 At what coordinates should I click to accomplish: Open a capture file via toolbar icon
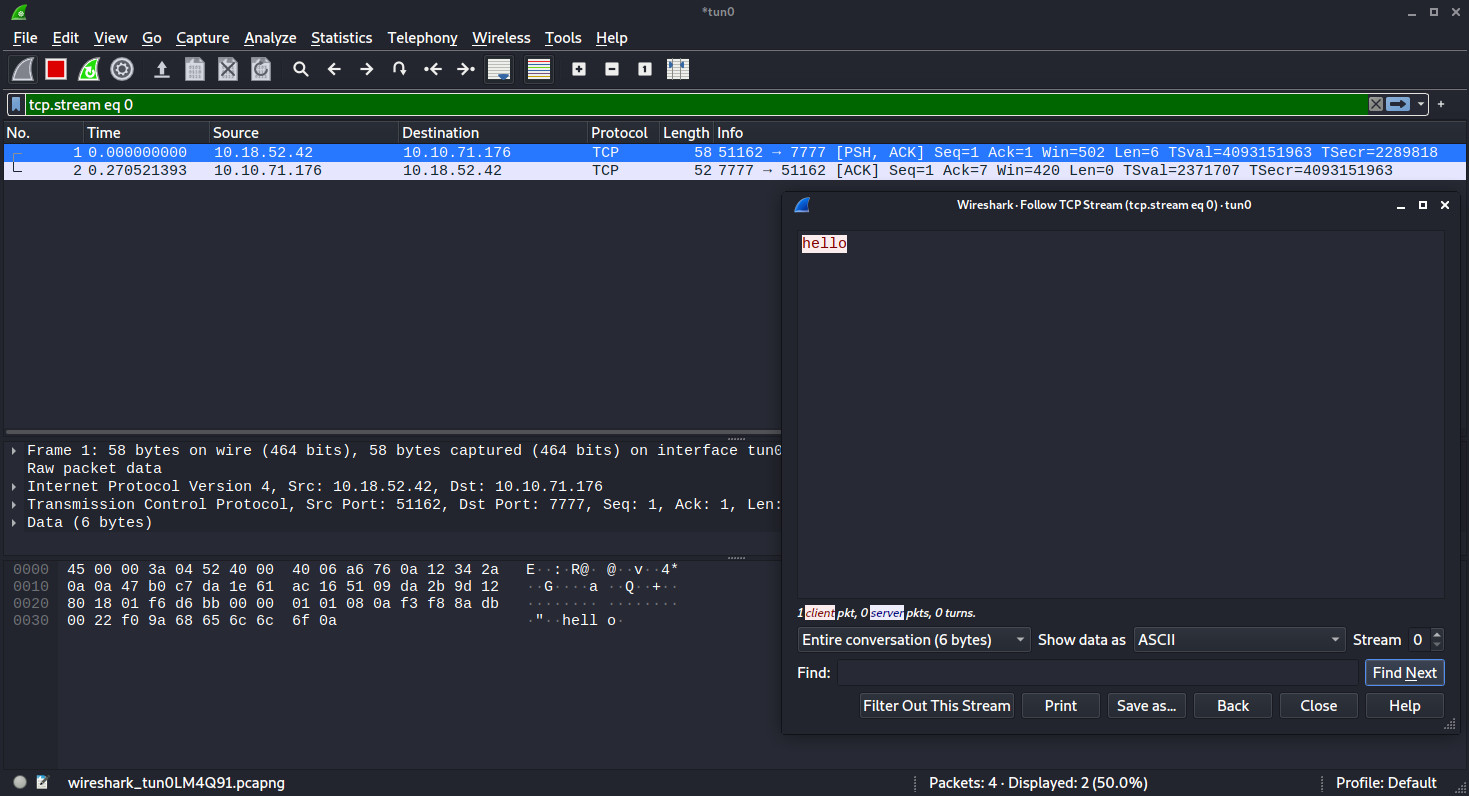[x=161, y=69]
